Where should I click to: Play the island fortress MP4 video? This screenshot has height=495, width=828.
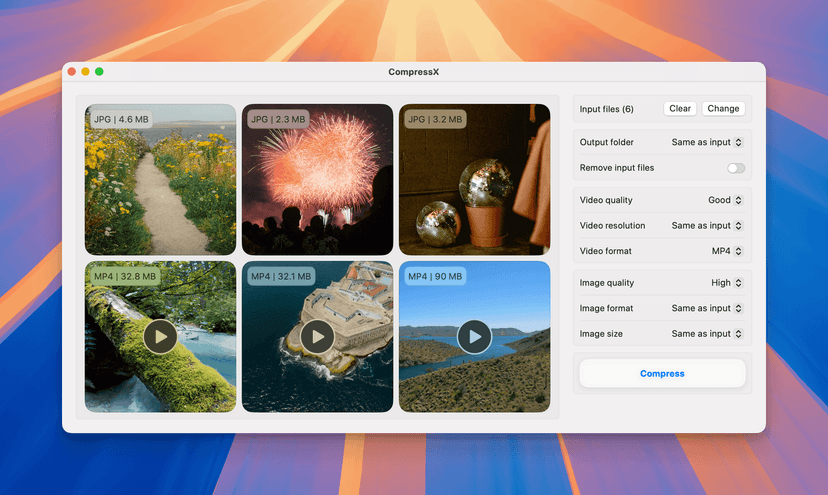317,337
